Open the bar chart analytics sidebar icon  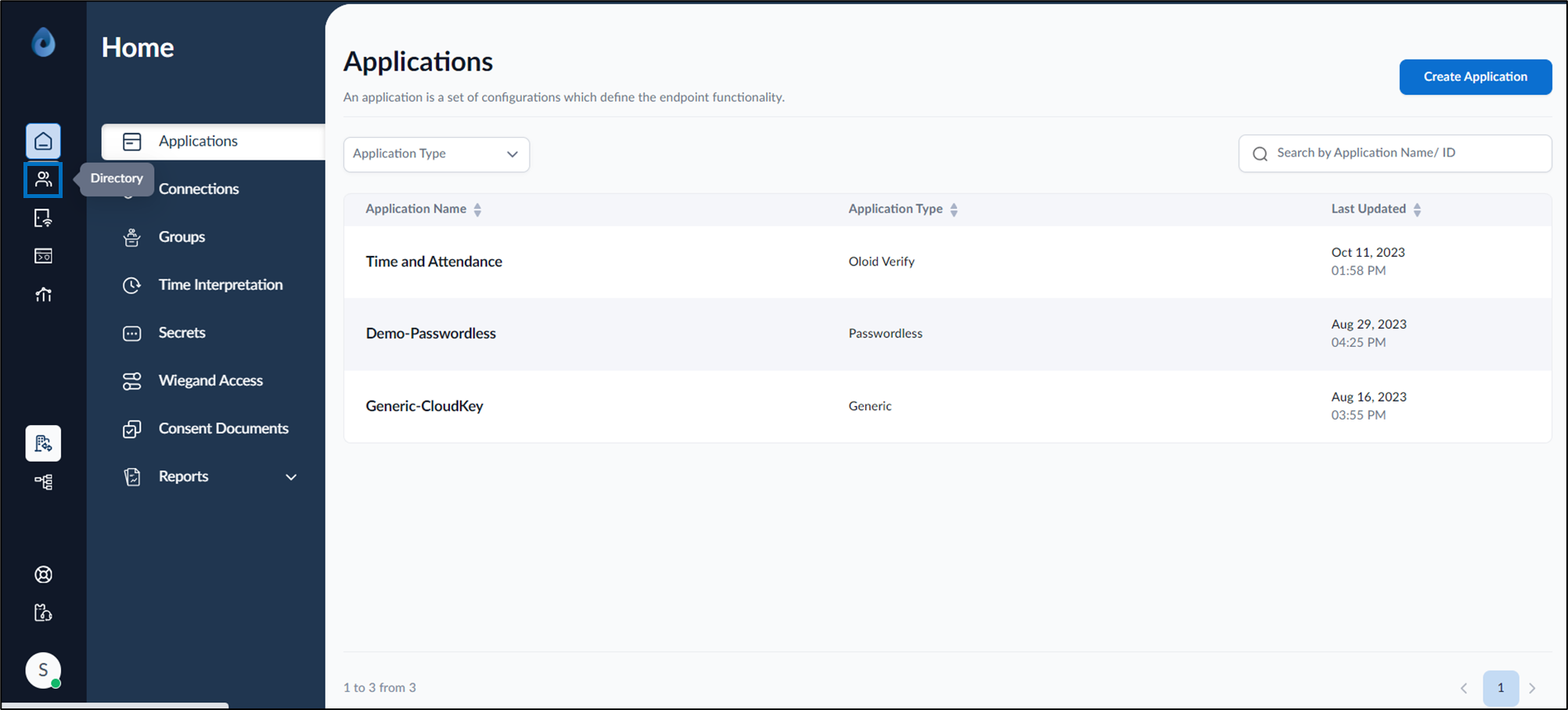point(43,294)
